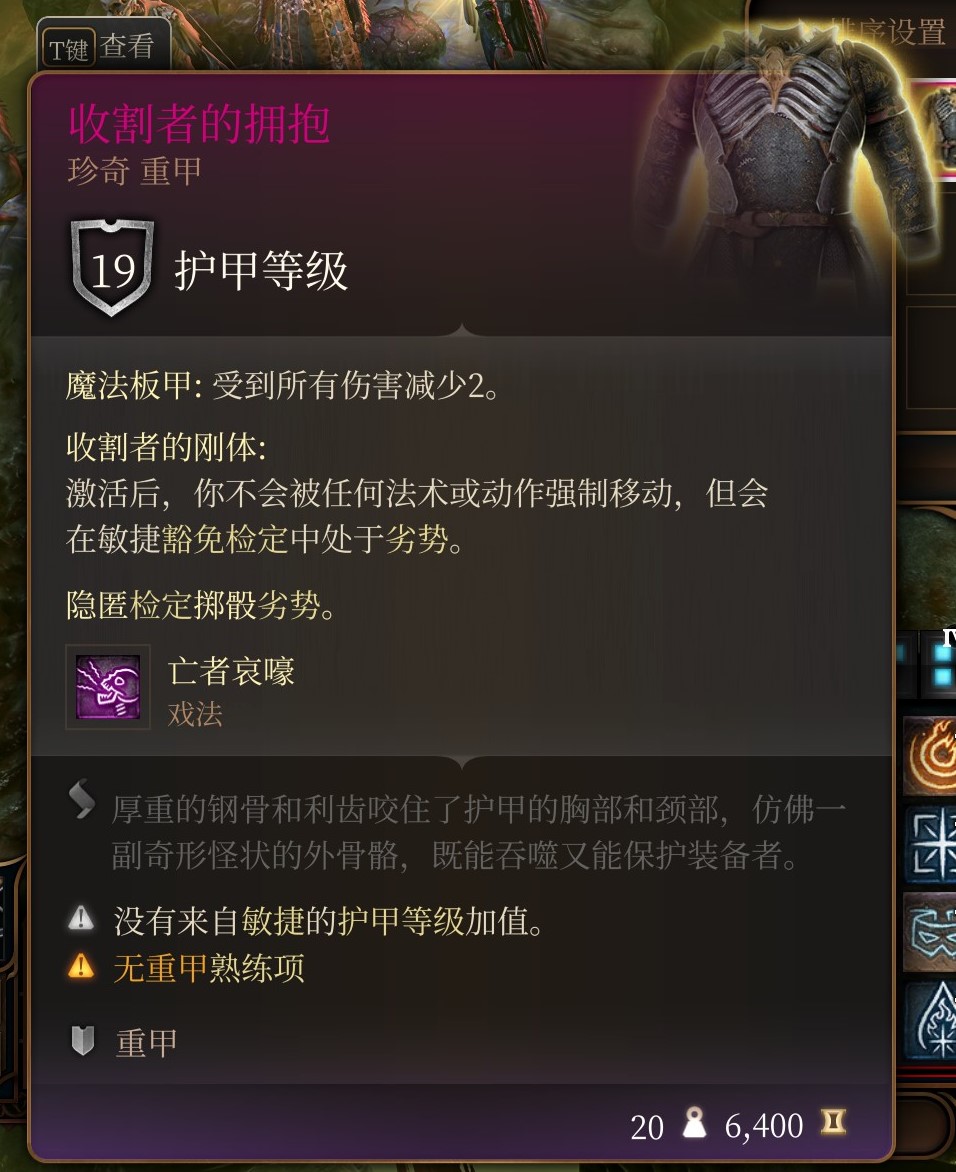The image size is (956, 1172).
Task: Click the blue knot glyph spell icon
Action: coord(930,931)
